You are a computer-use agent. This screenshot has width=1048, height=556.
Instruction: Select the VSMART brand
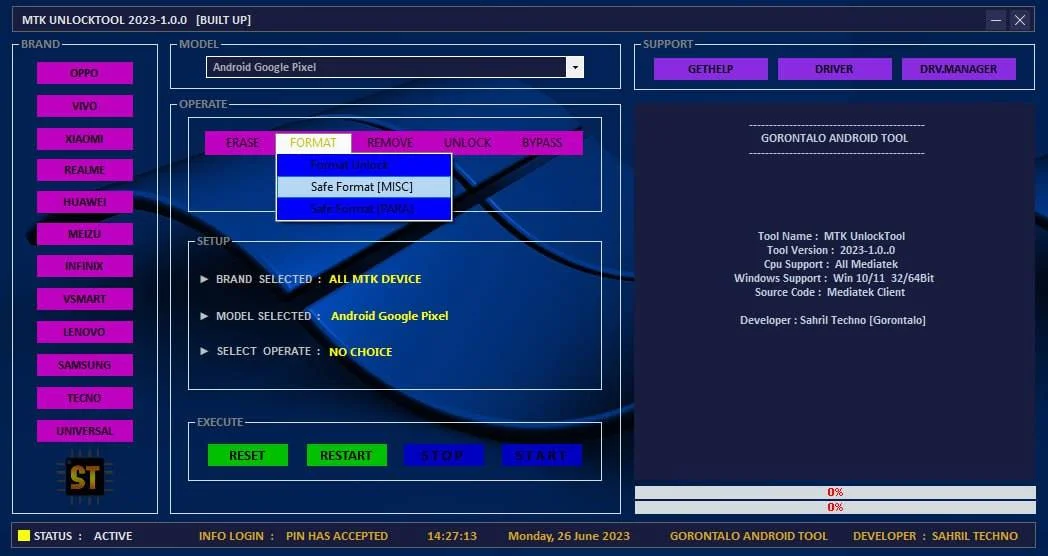(84, 299)
